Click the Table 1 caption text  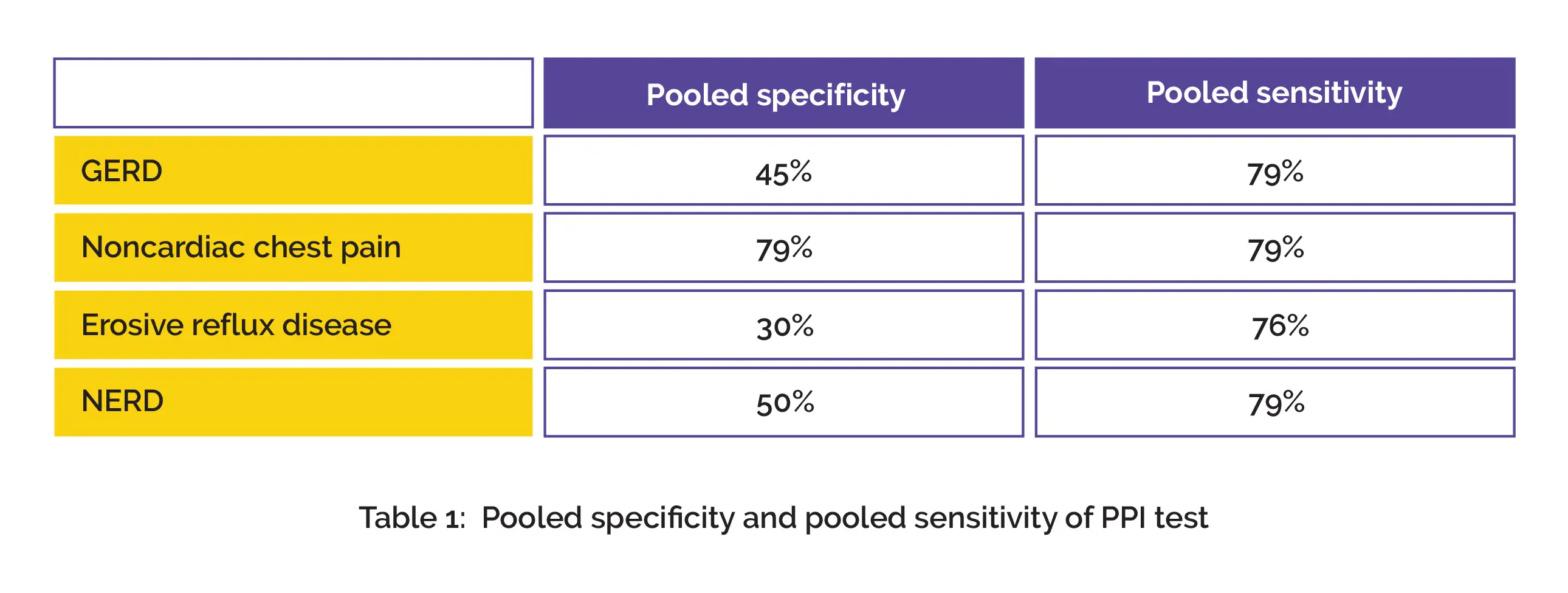pos(783,518)
